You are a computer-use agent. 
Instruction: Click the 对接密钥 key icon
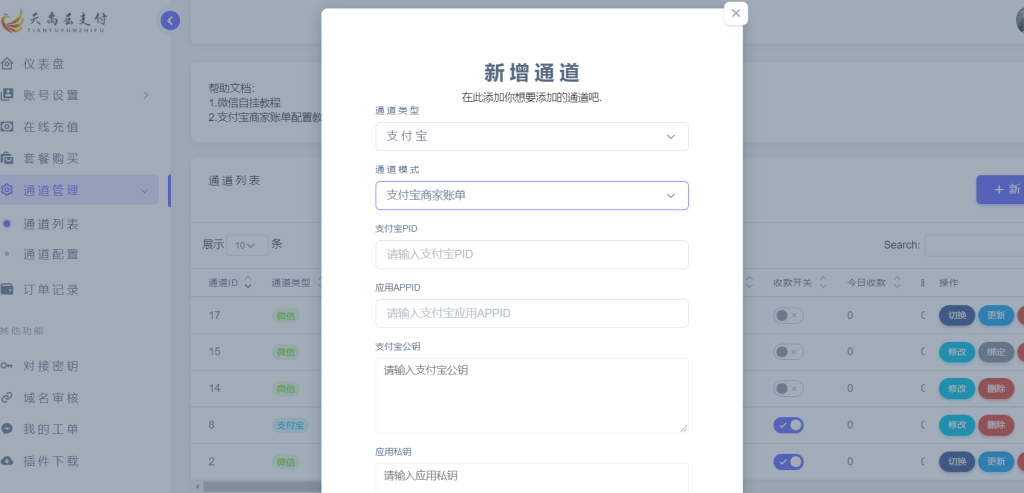click(8, 366)
